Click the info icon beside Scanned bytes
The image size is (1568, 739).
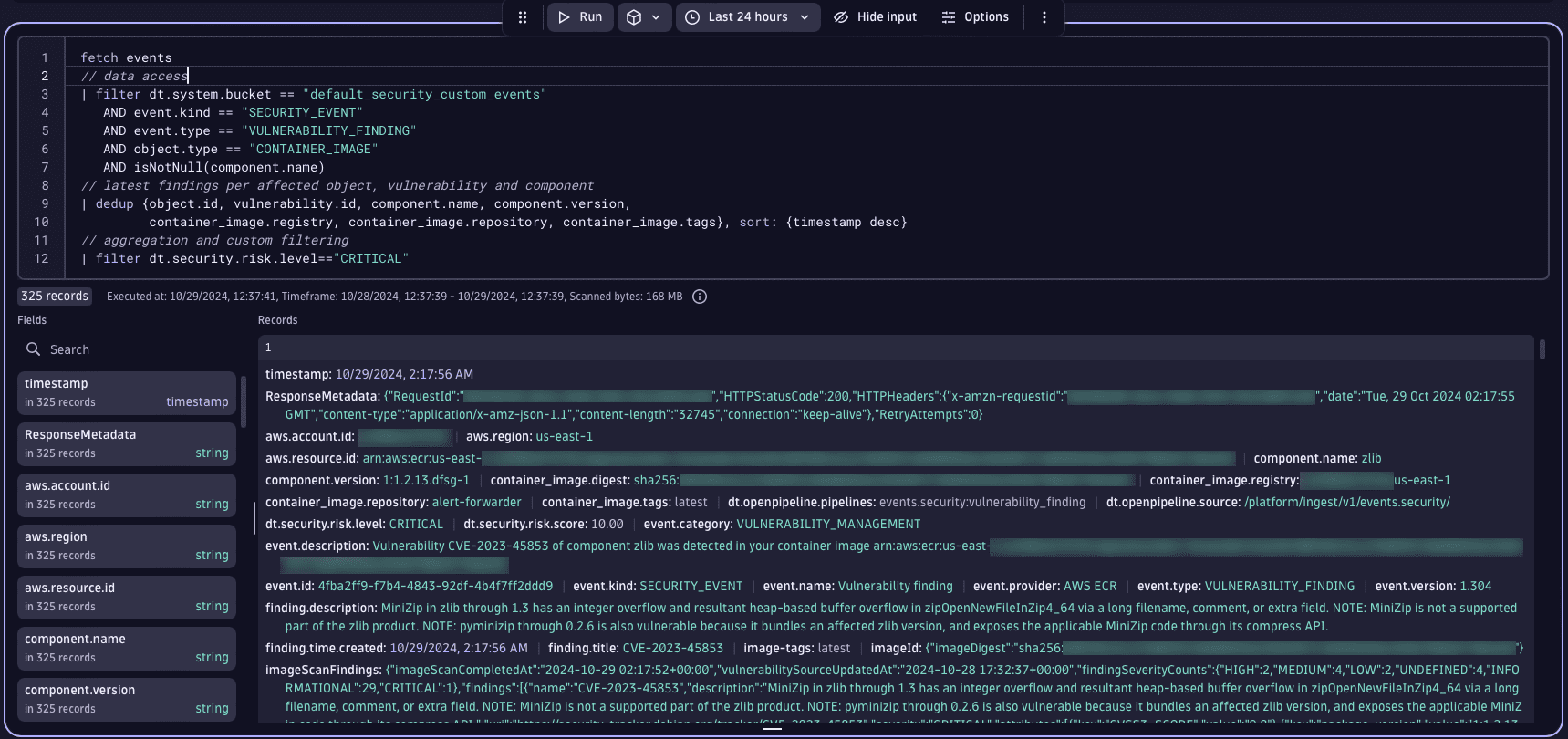click(x=700, y=297)
